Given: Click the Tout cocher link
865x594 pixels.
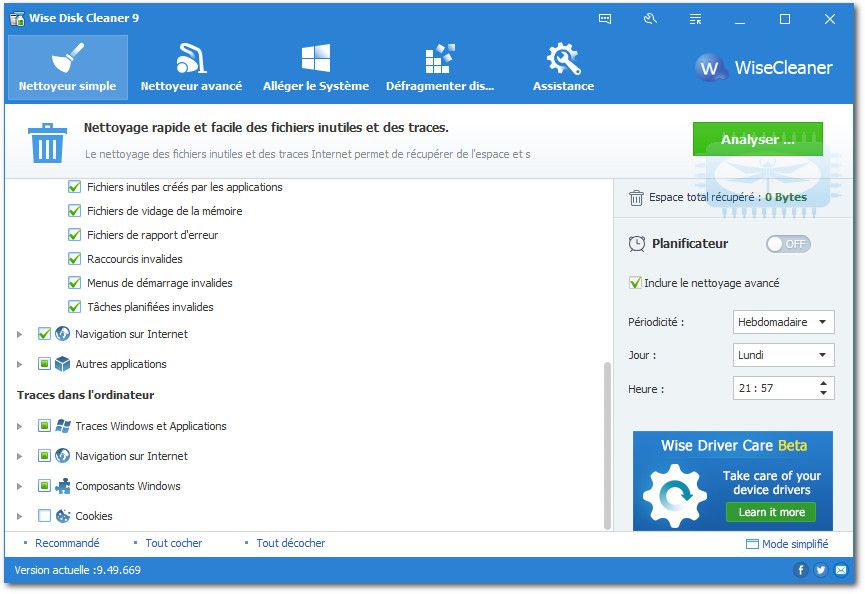Looking at the screenshot, I should [174, 543].
